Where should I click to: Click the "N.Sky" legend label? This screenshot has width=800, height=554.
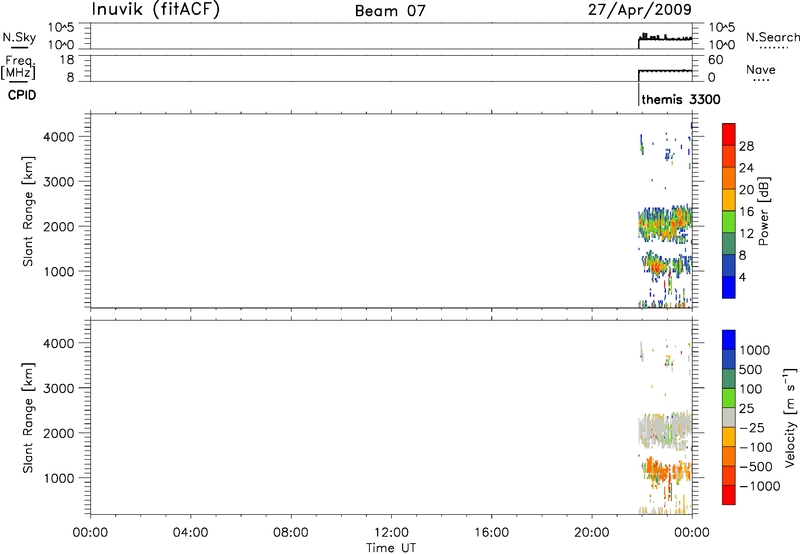tap(19, 37)
